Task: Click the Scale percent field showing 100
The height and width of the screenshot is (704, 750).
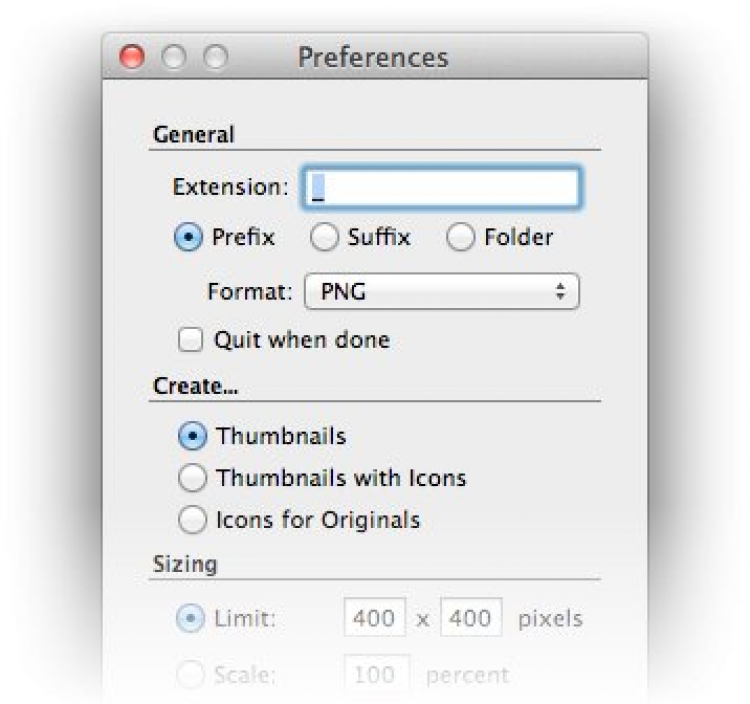Action: coord(375,675)
